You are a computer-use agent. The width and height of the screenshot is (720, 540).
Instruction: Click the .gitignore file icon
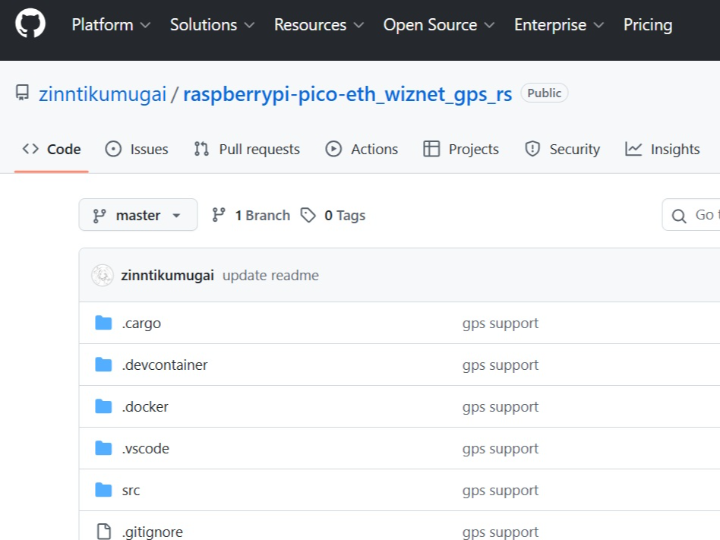point(103,532)
